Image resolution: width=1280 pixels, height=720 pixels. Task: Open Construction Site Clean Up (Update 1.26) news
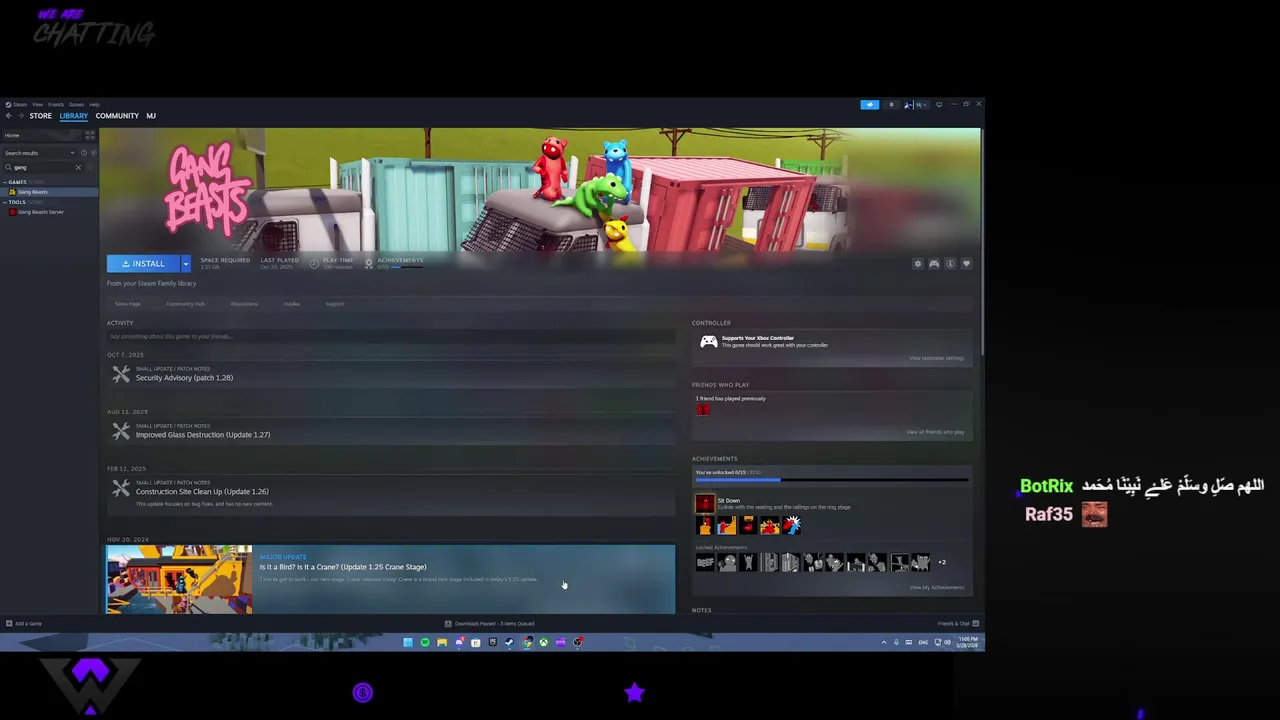[202, 492]
